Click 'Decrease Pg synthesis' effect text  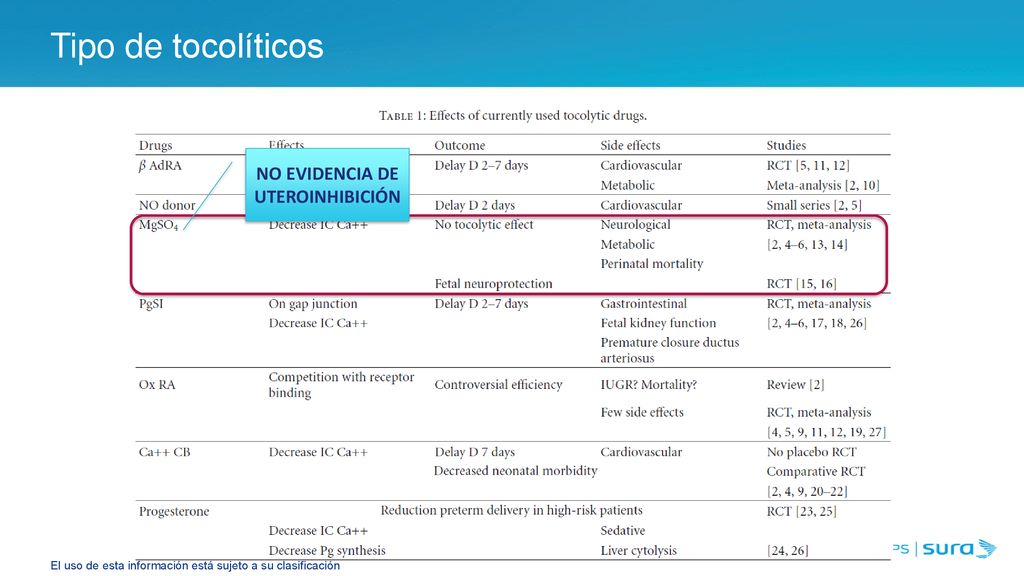pyautogui.click(x=327, y=551)
